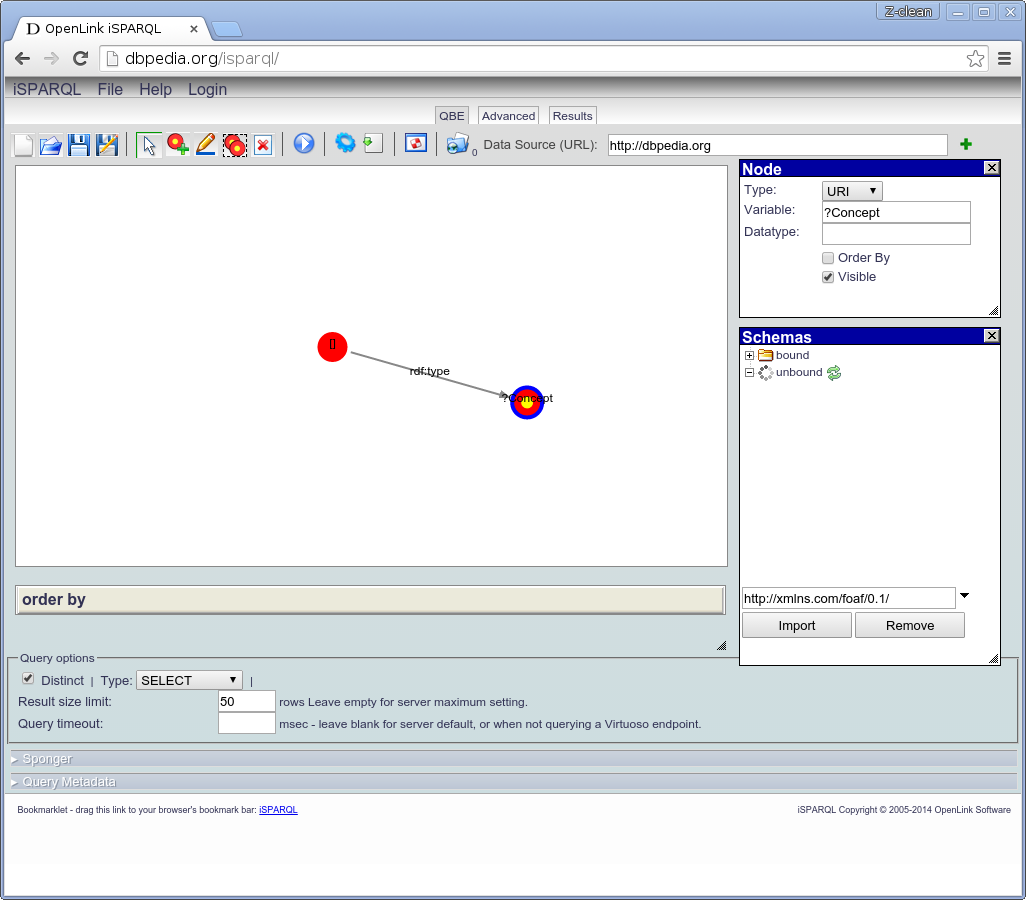The image size is (1026, 900).
Task: Click the red X delete tool
Action: pos(263,145)
